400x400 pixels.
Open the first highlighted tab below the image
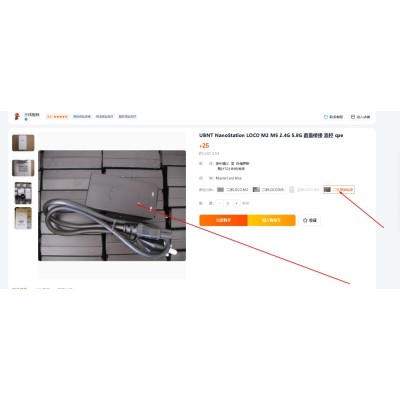pyautogui.click(x=19, y=288)
